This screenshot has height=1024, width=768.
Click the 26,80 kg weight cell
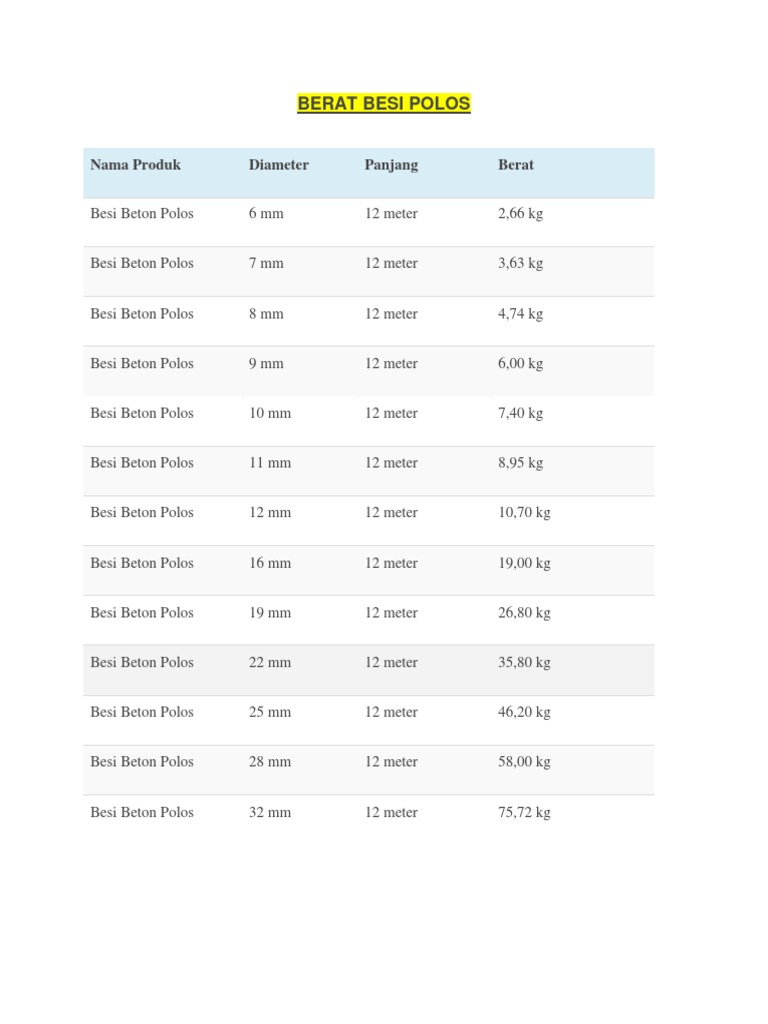click(x=524, y=613)
